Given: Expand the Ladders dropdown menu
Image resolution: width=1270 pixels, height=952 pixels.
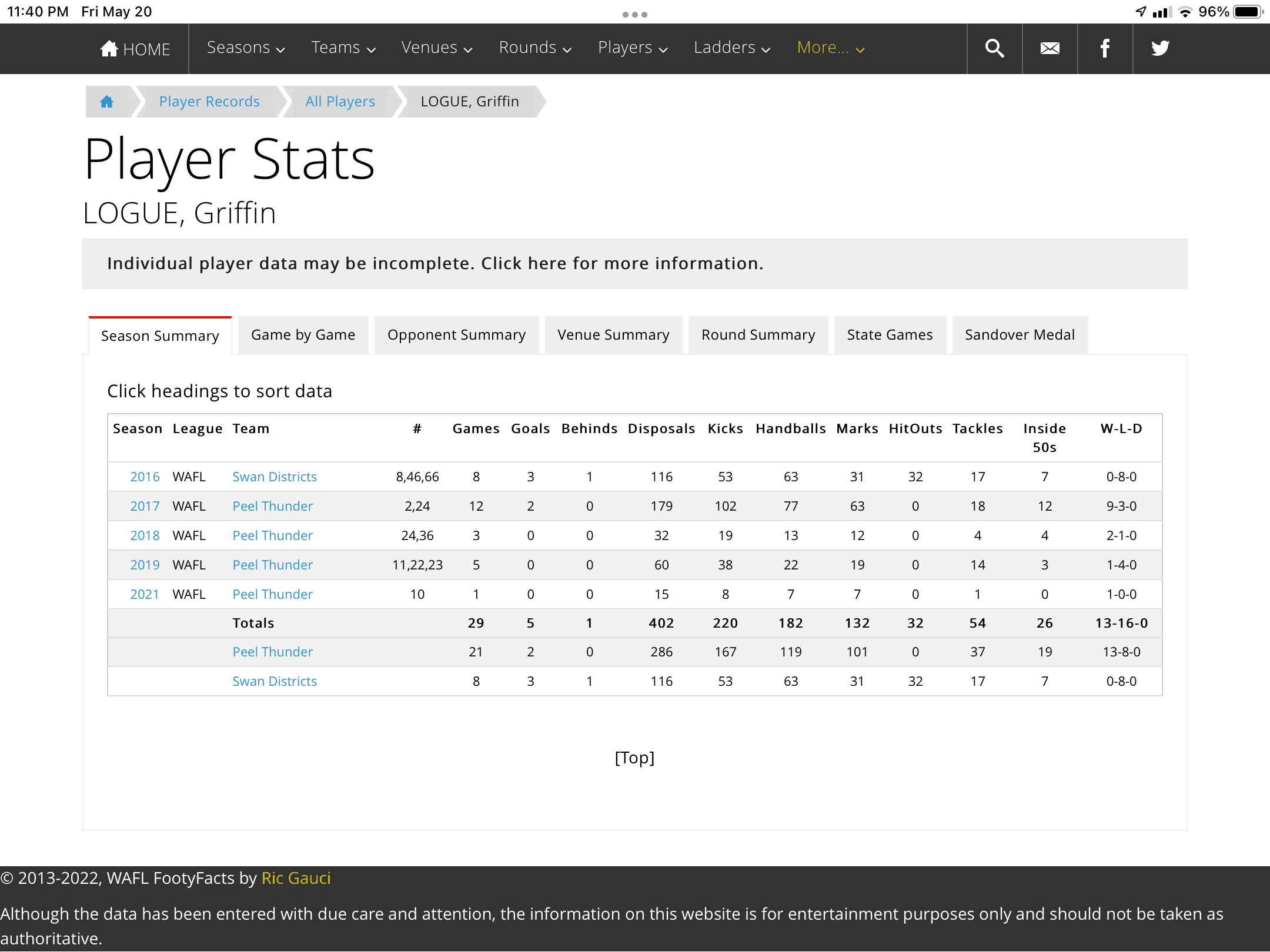Looking at the screenshot, I should pyautogui.click(x=732, y=48).
